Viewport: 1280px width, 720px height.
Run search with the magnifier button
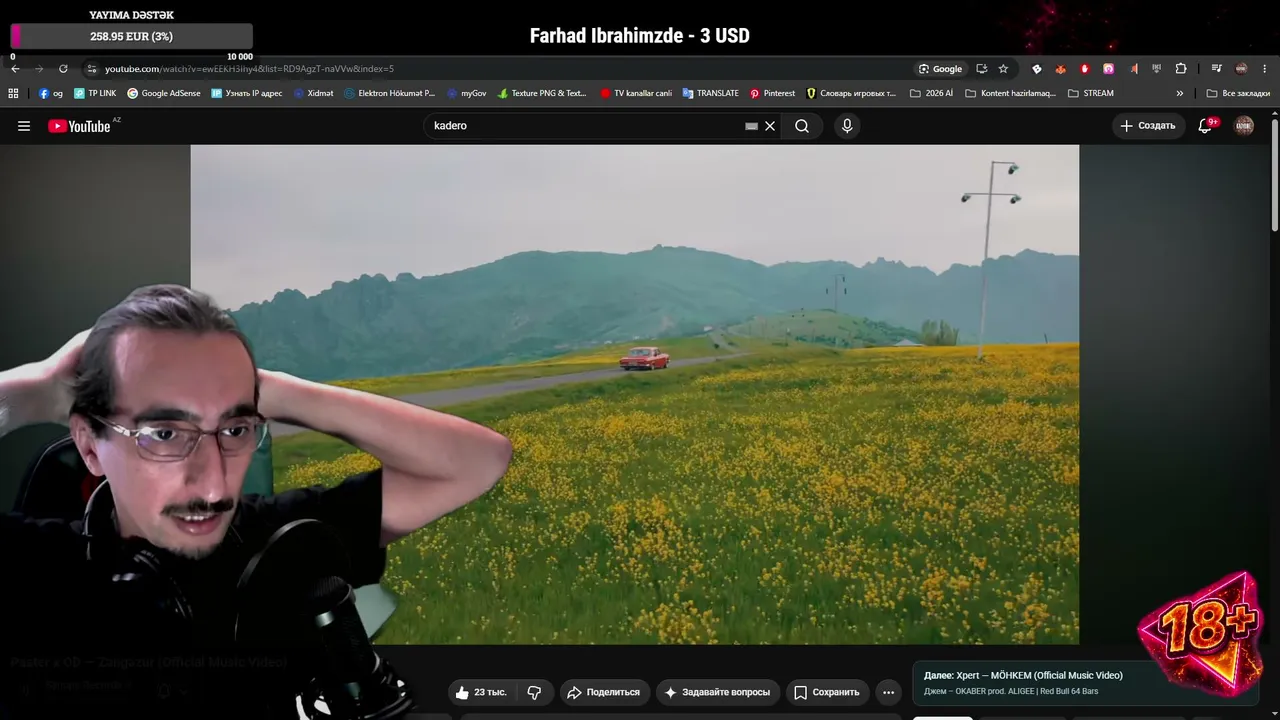click(802, 126)
